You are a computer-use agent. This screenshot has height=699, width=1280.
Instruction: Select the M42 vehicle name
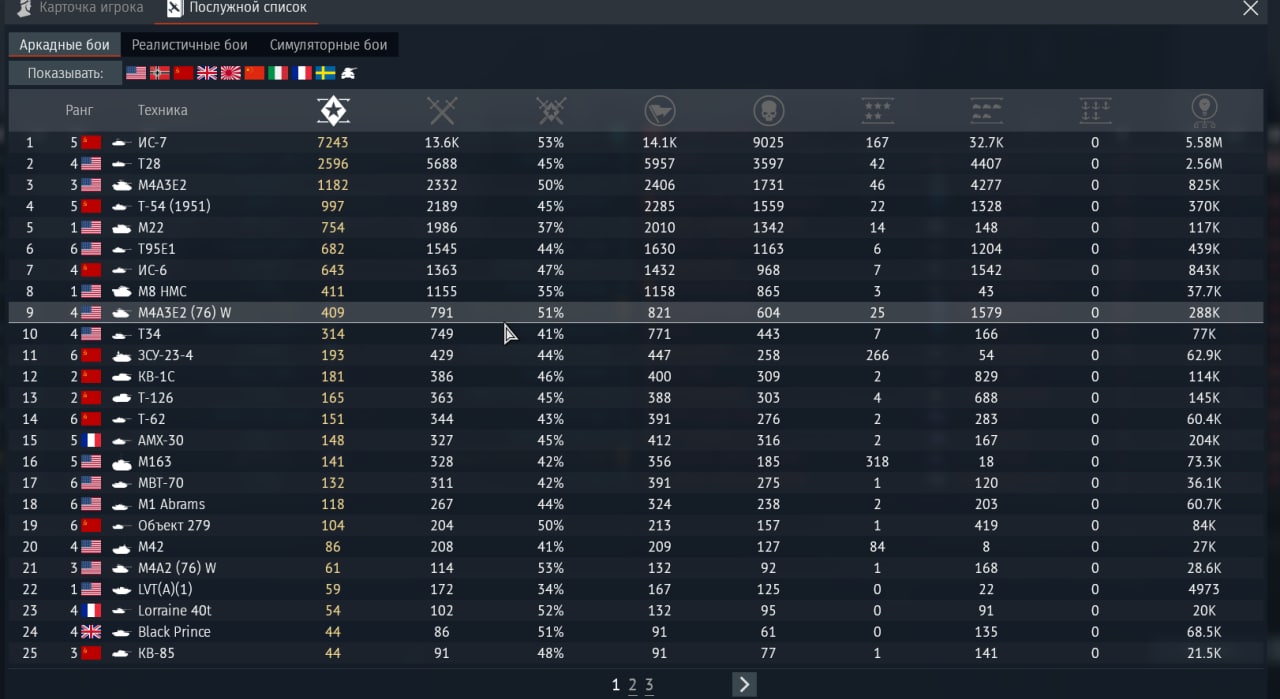(x=151, y=547)
